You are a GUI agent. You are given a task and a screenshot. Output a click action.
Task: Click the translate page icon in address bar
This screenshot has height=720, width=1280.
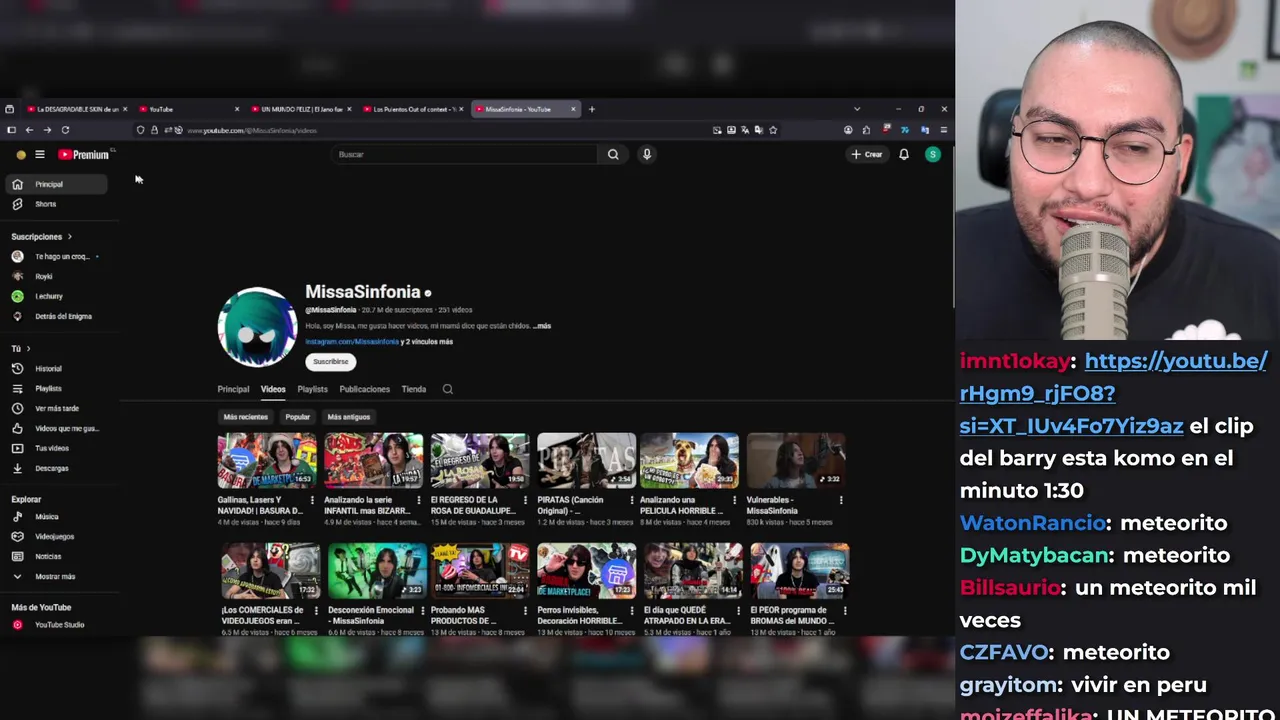point(745,130)
